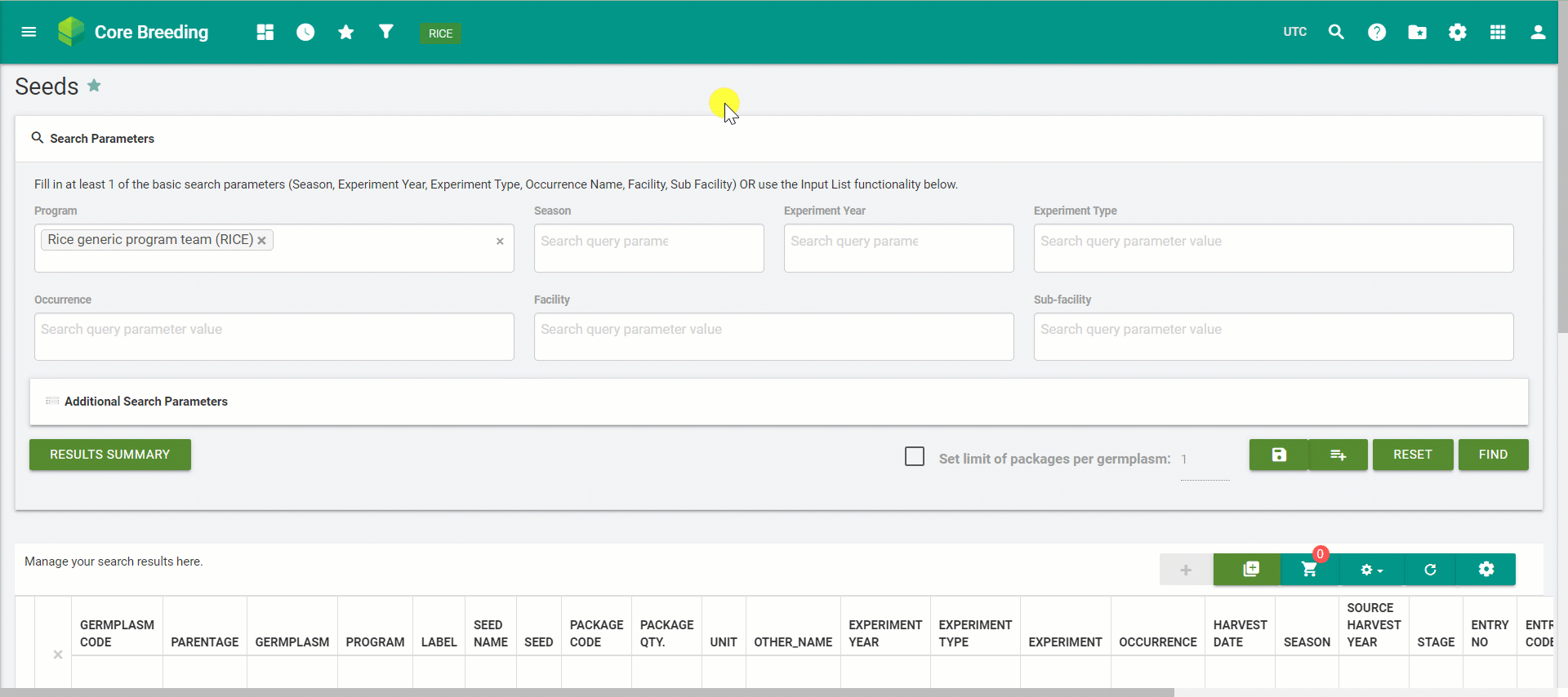Sort by GERMPLASM CODE column header
This screenshot has height=697, width=1568.
[117, 633]
